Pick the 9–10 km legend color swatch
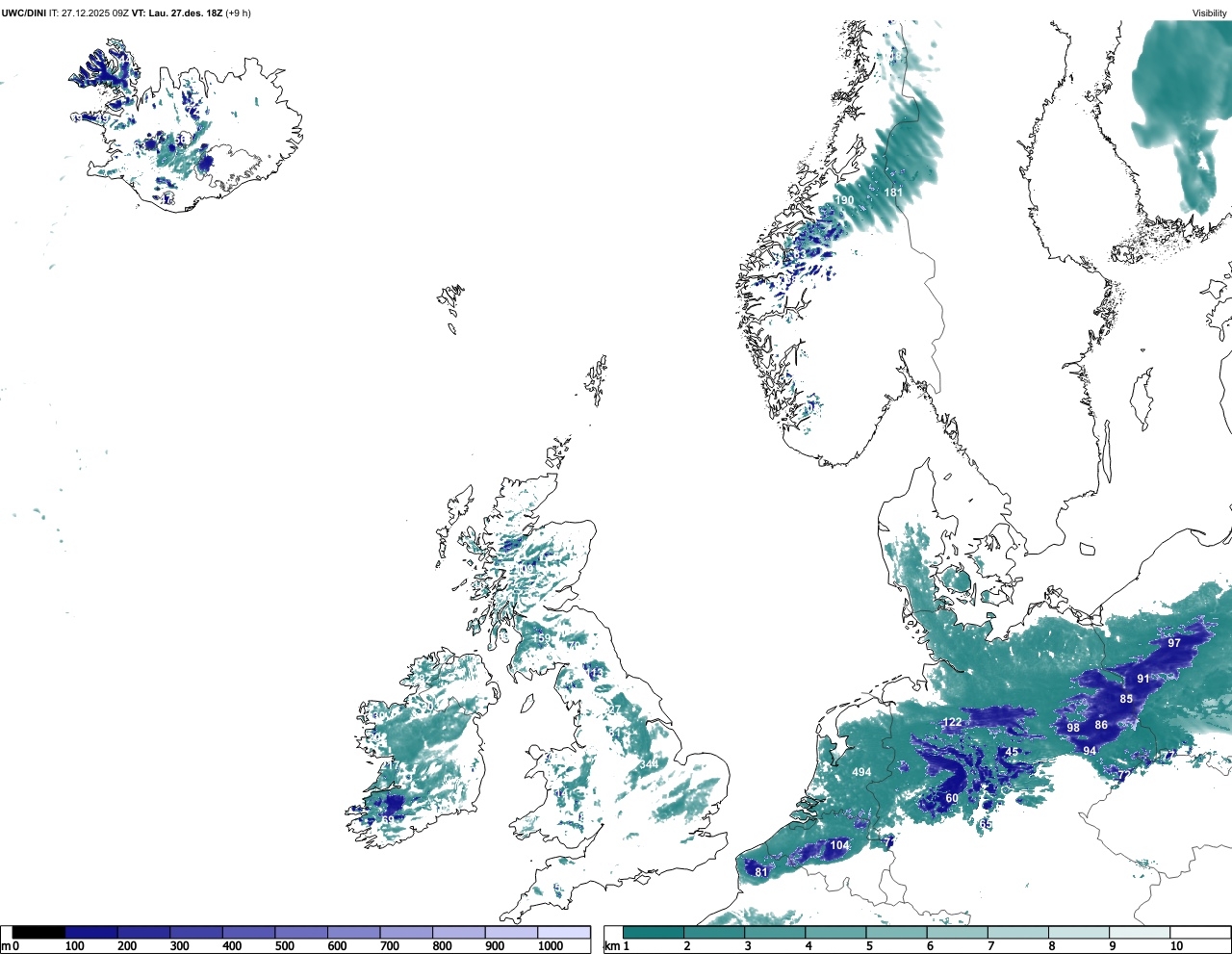This screenshot has height=954, width=1232. [x=1141, y=932]
